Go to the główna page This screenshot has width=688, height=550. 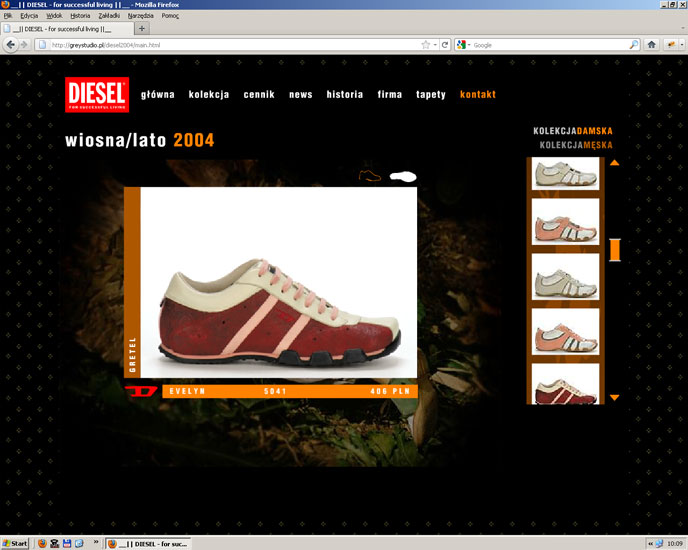pyautogui.click(x=158, y=94)
